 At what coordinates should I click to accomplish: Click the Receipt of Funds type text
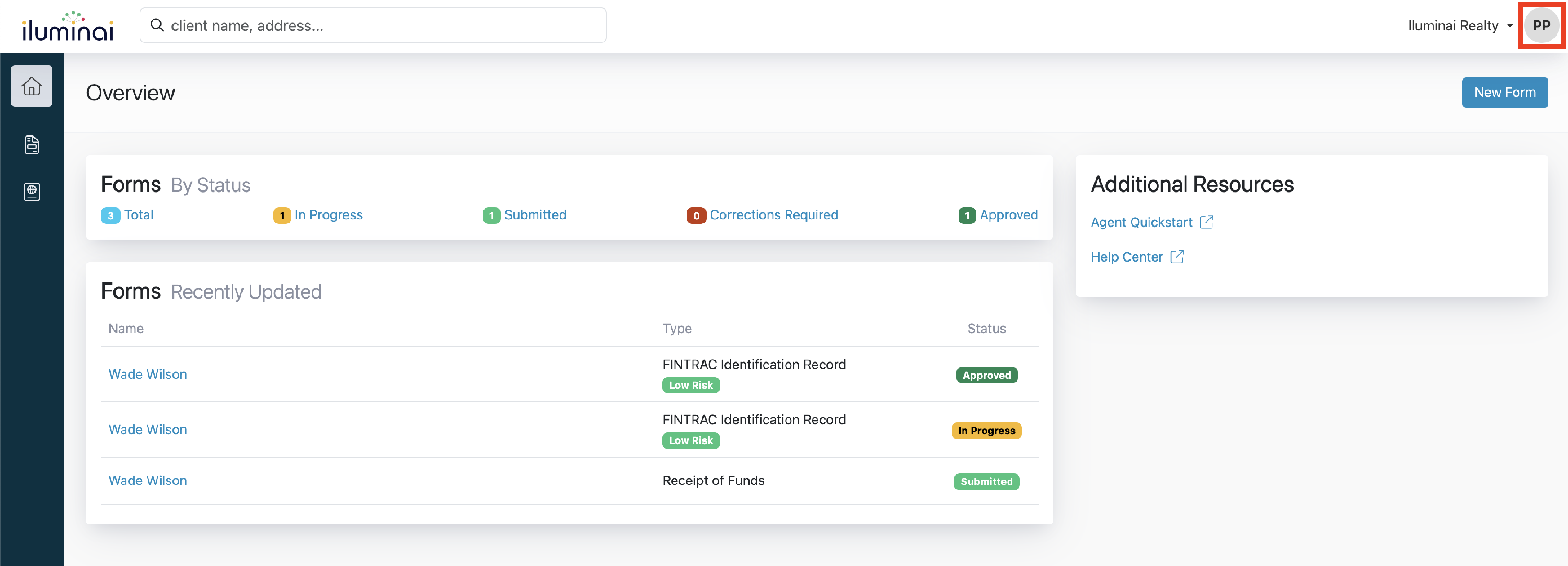click(713, 480)
